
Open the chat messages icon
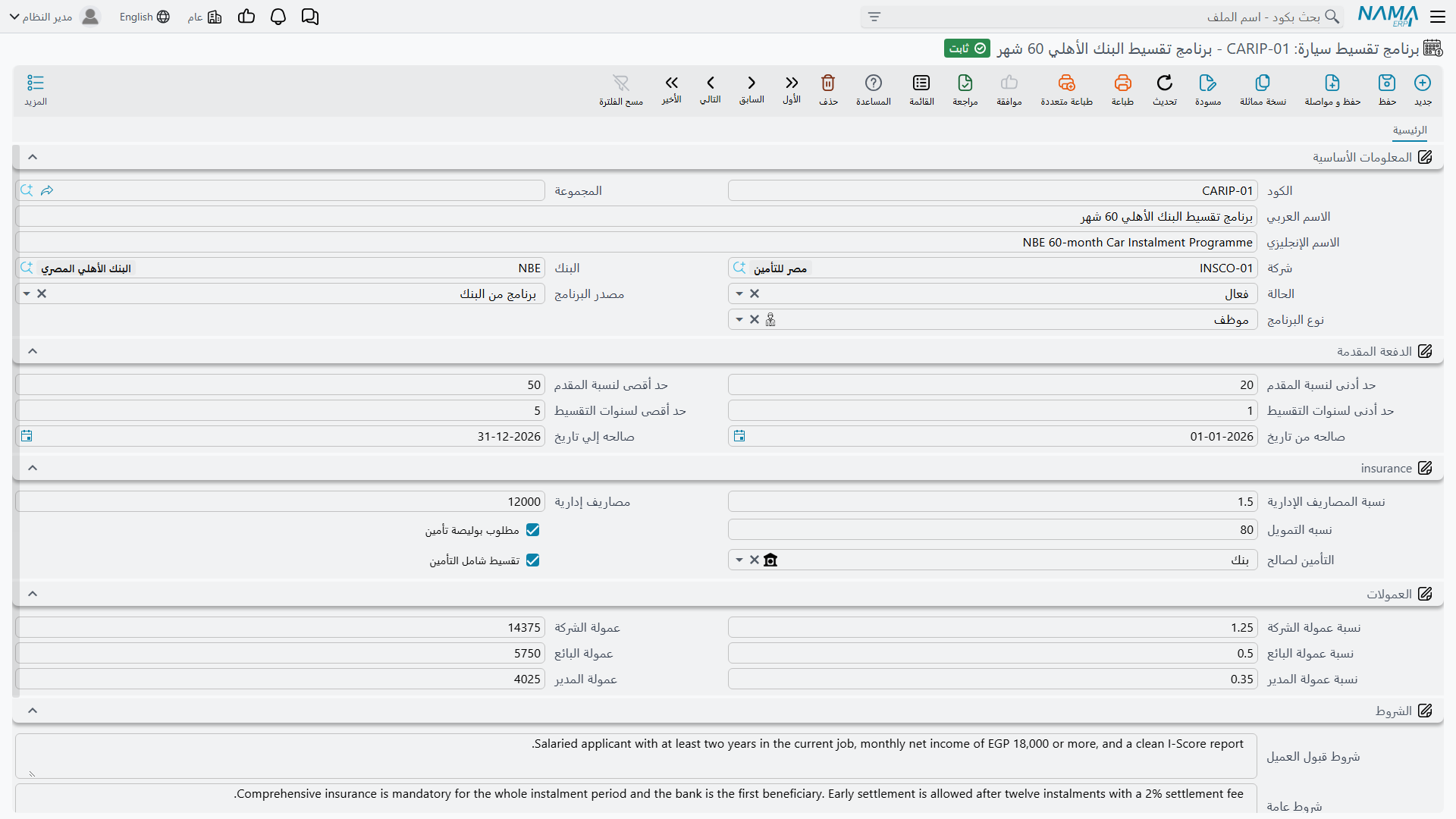pyautogui.click(x=309, y=17)
